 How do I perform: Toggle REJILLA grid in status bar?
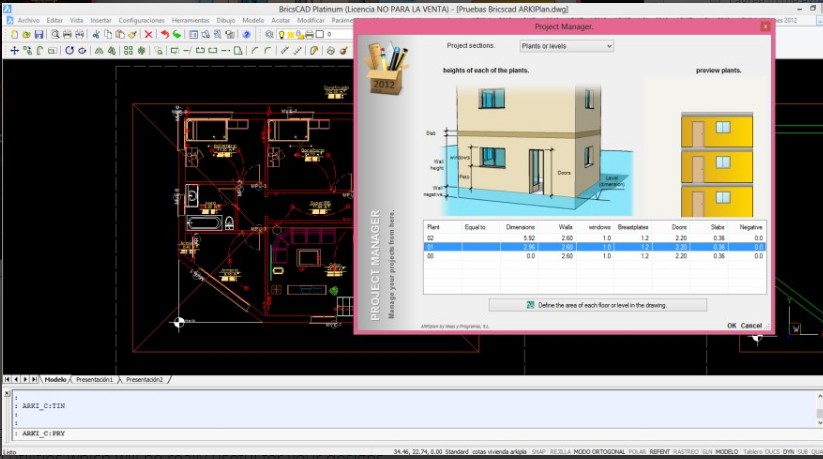pos(560,452)
